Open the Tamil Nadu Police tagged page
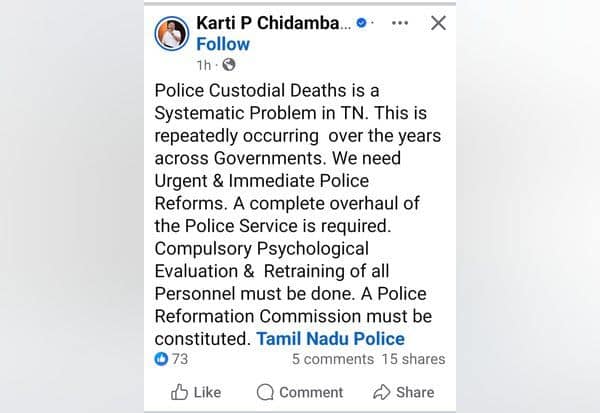Screen dimensions: 600x413 click(x=331, y=338)
